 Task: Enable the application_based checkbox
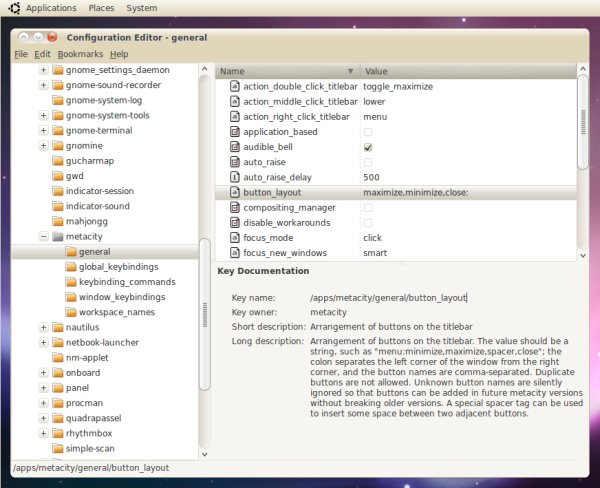(x=368, y=132)
